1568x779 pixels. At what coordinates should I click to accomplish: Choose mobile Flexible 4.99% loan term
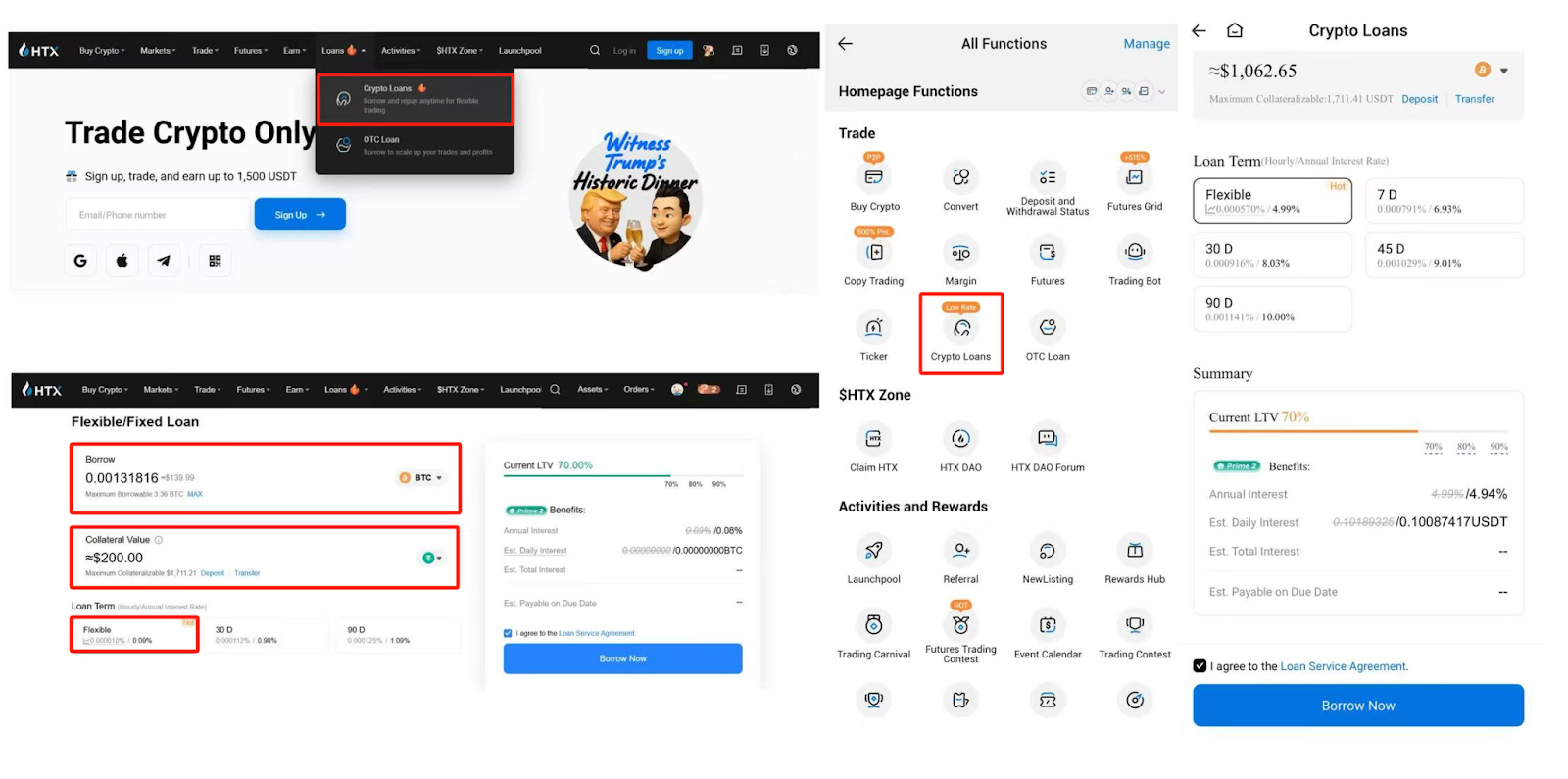pyautogui.click(x=1272, y=201)
